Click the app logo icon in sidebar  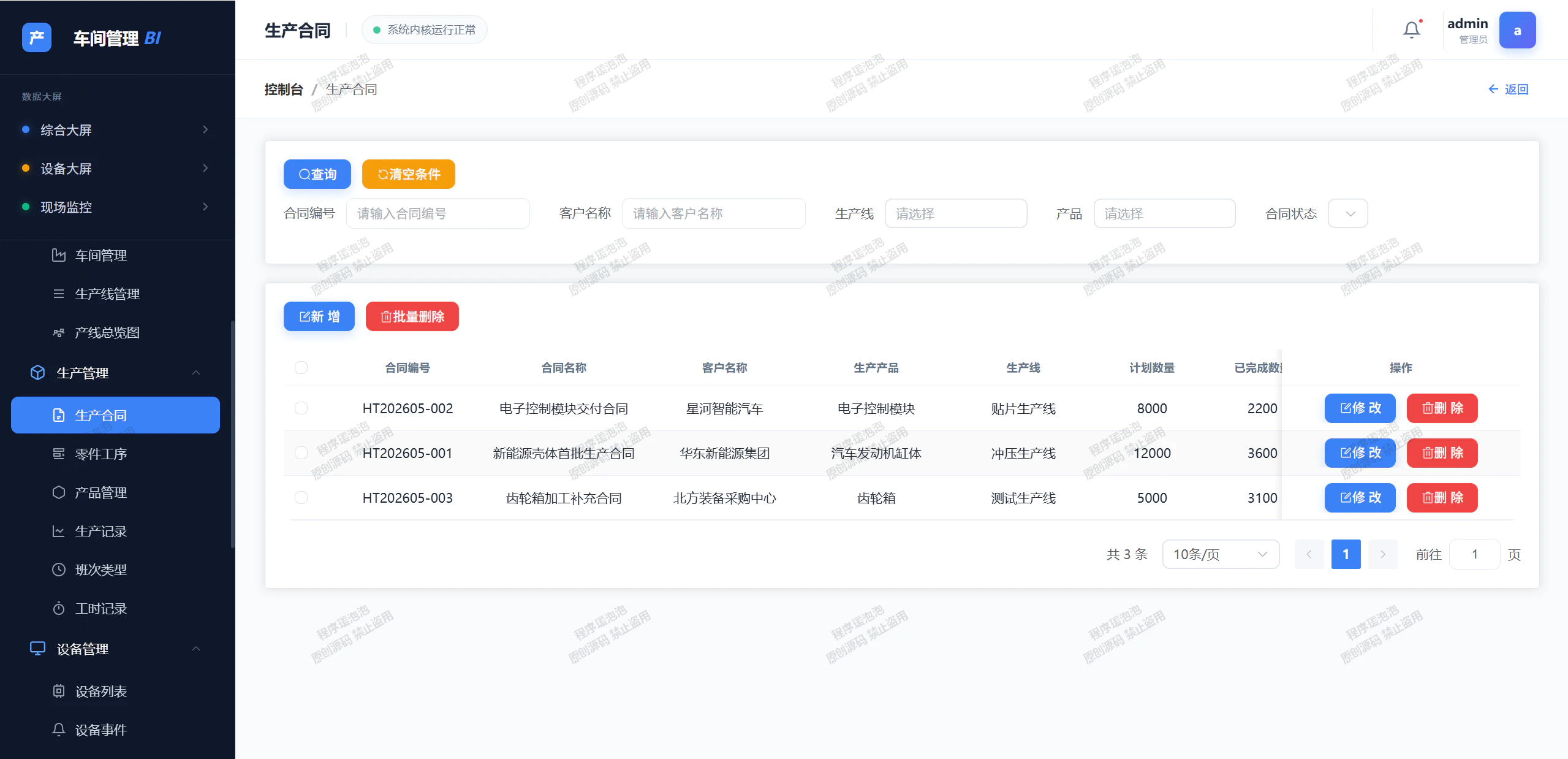37,37
